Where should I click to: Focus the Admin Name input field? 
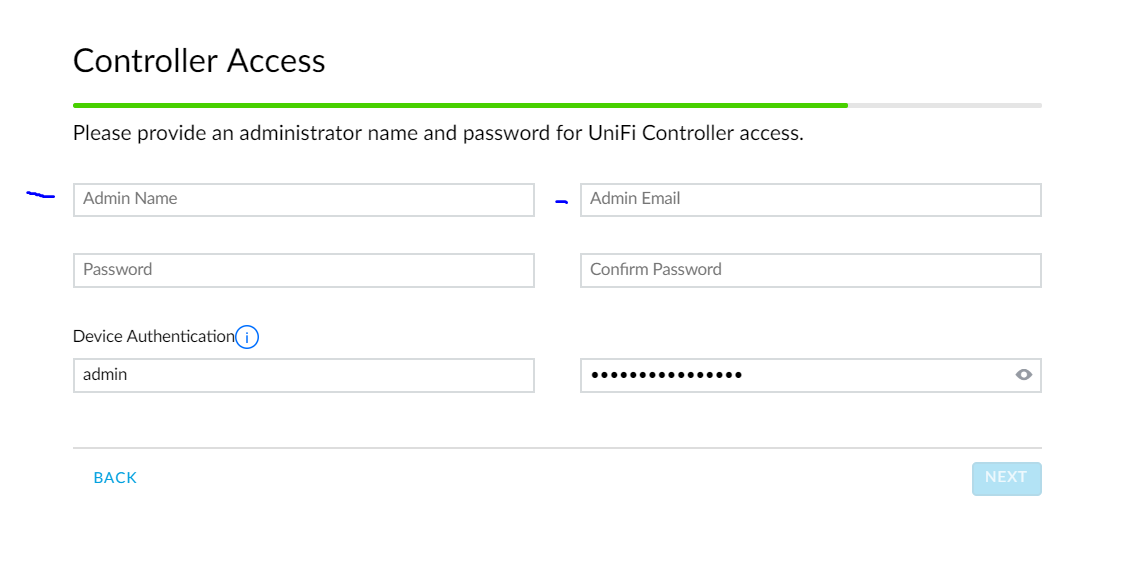(x=303, y=199)
